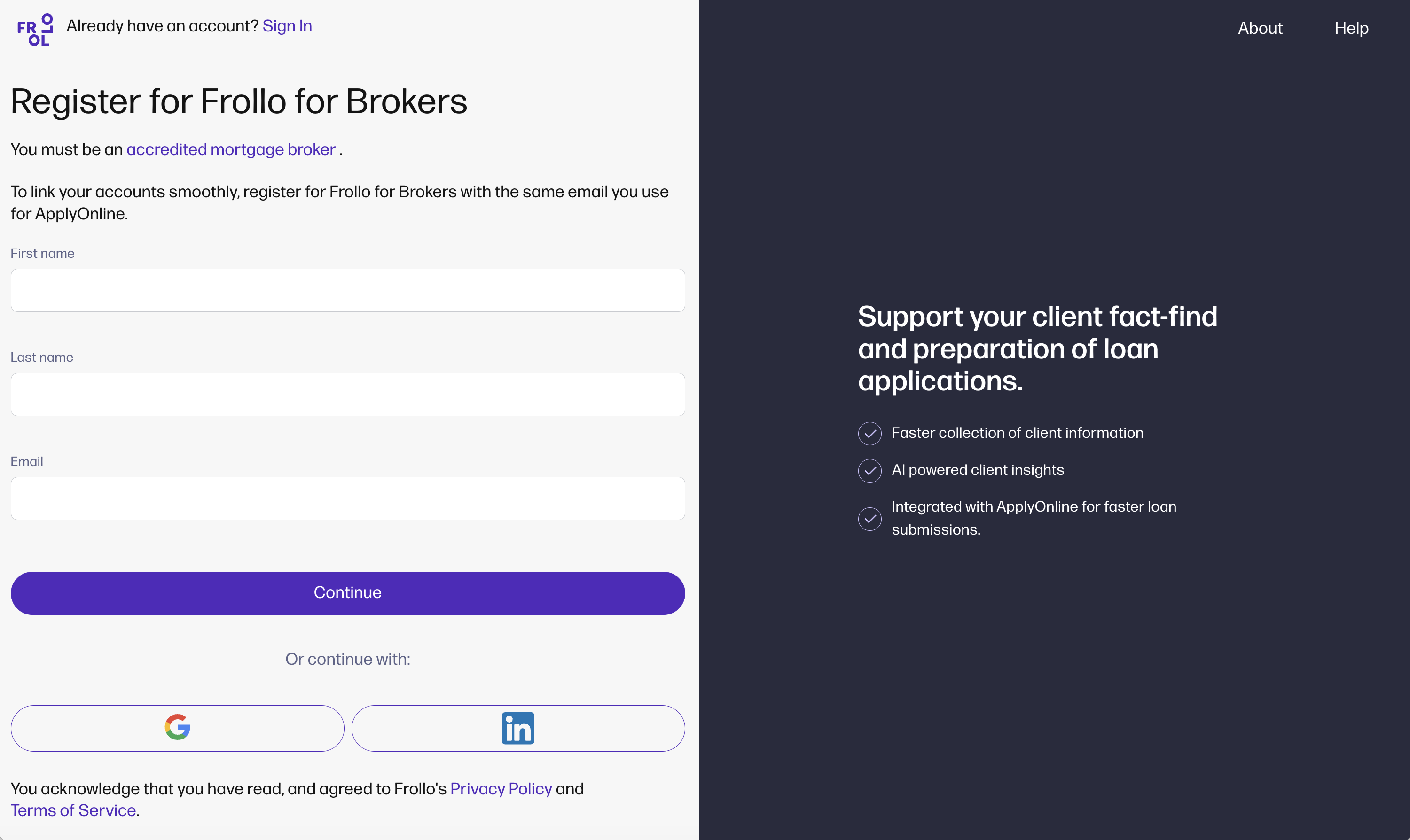Click the Frollo logo icon
Image resolution: width=1410 pixels, height=840 pixels.
pyautogui.click(x=35, y=30)
